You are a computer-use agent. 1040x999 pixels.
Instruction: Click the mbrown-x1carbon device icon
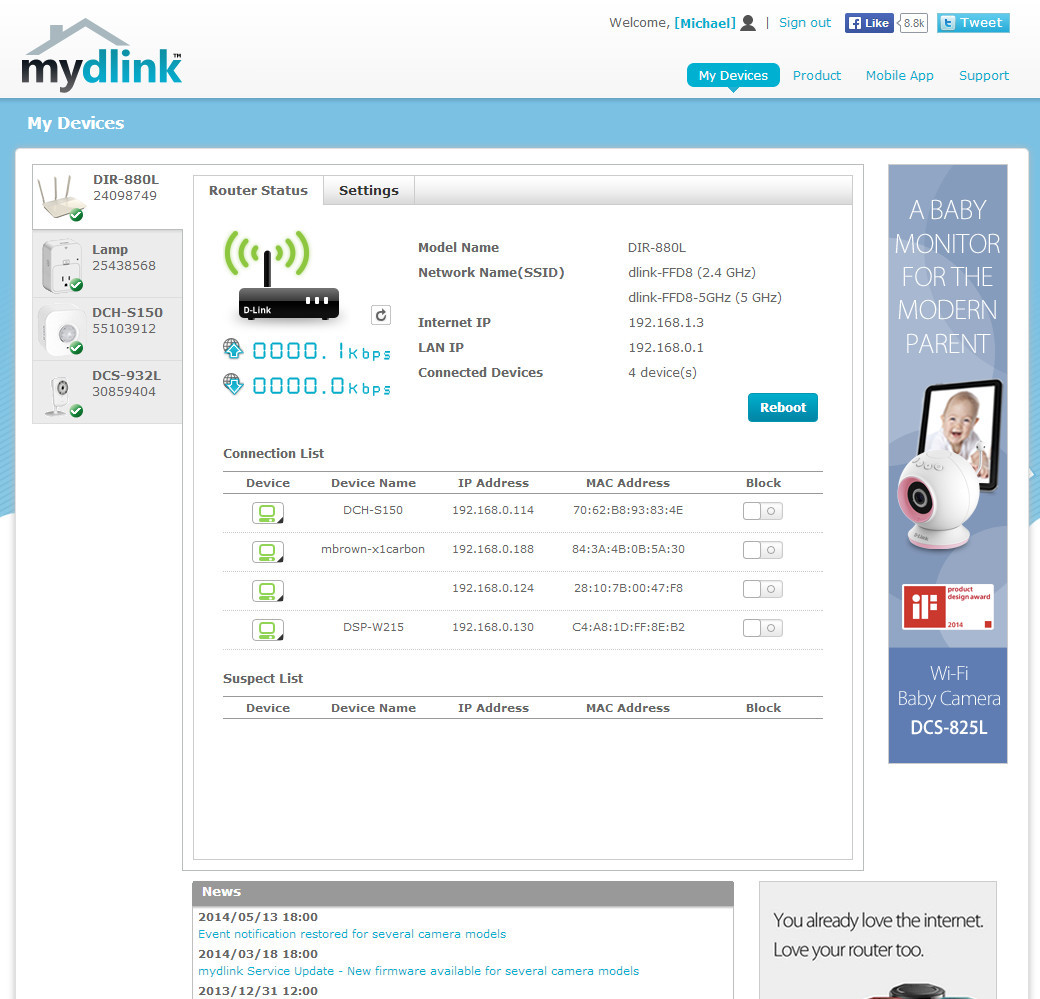point(267,552)
